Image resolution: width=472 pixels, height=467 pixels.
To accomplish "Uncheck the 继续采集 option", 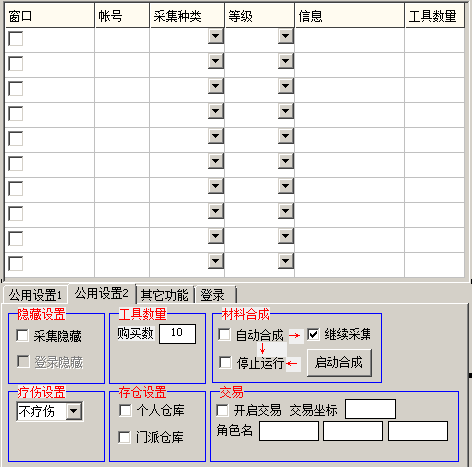I will 313,334.
